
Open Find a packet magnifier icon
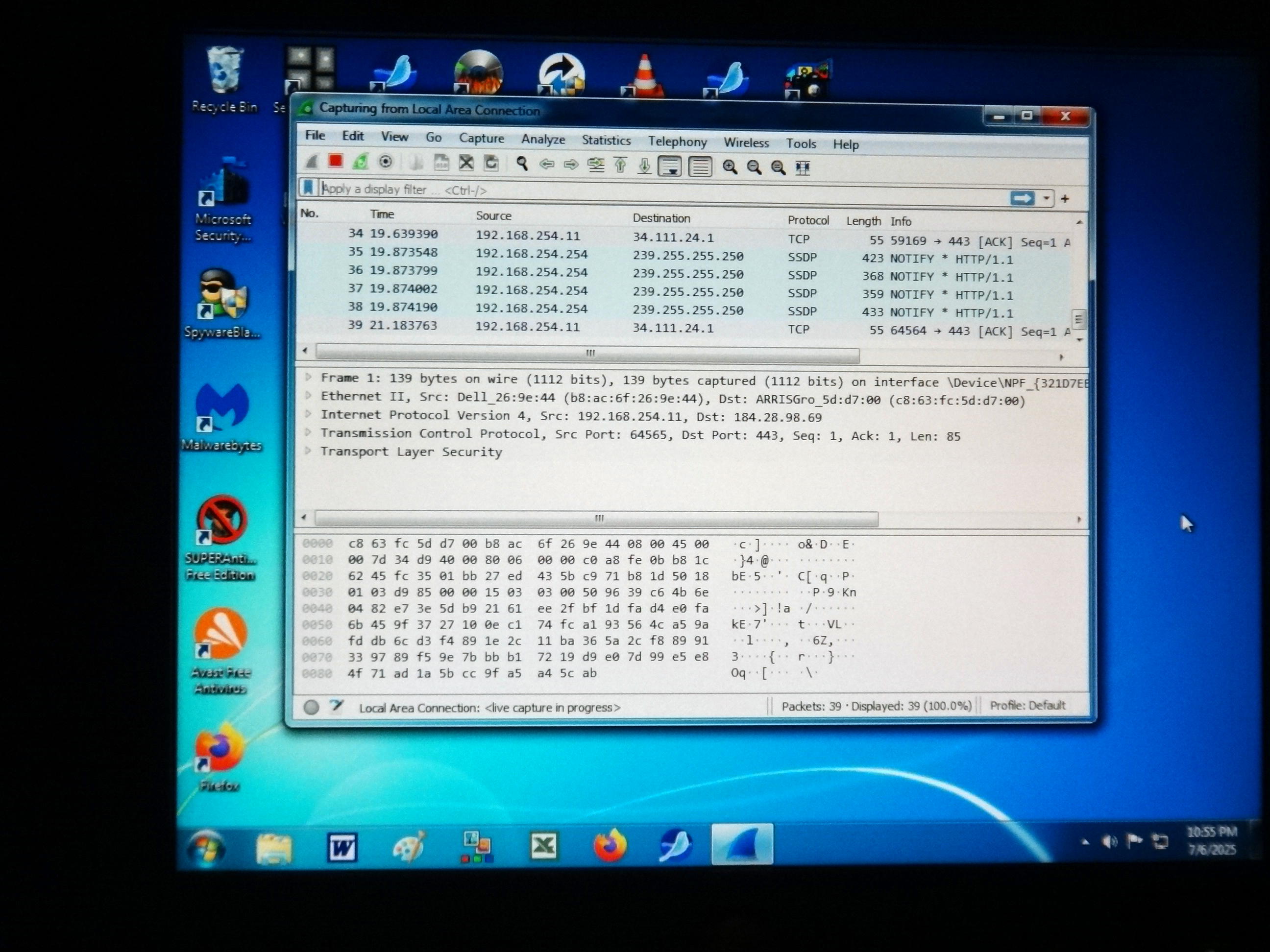point(522,164)
